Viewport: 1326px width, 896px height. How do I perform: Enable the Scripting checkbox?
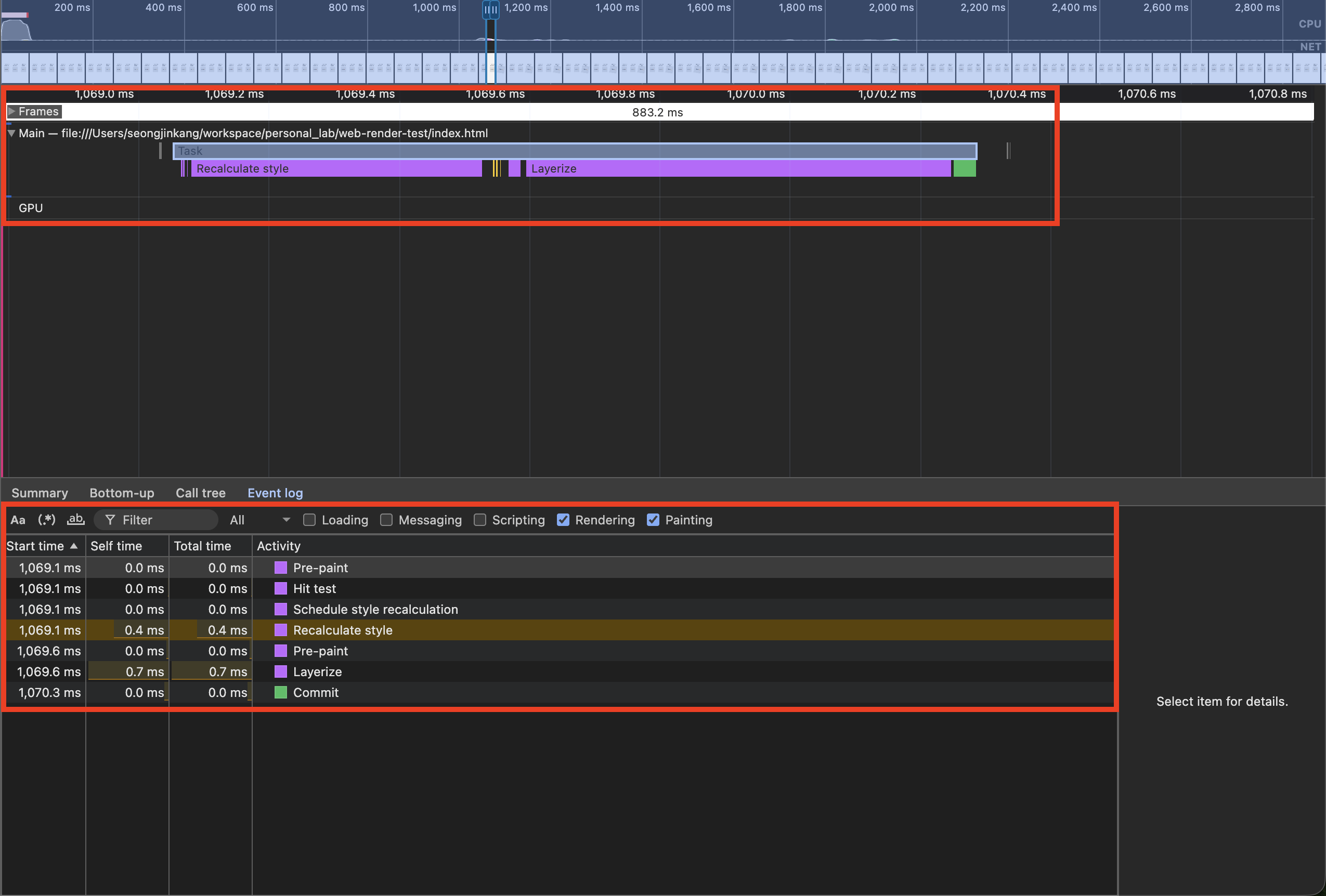480,520
